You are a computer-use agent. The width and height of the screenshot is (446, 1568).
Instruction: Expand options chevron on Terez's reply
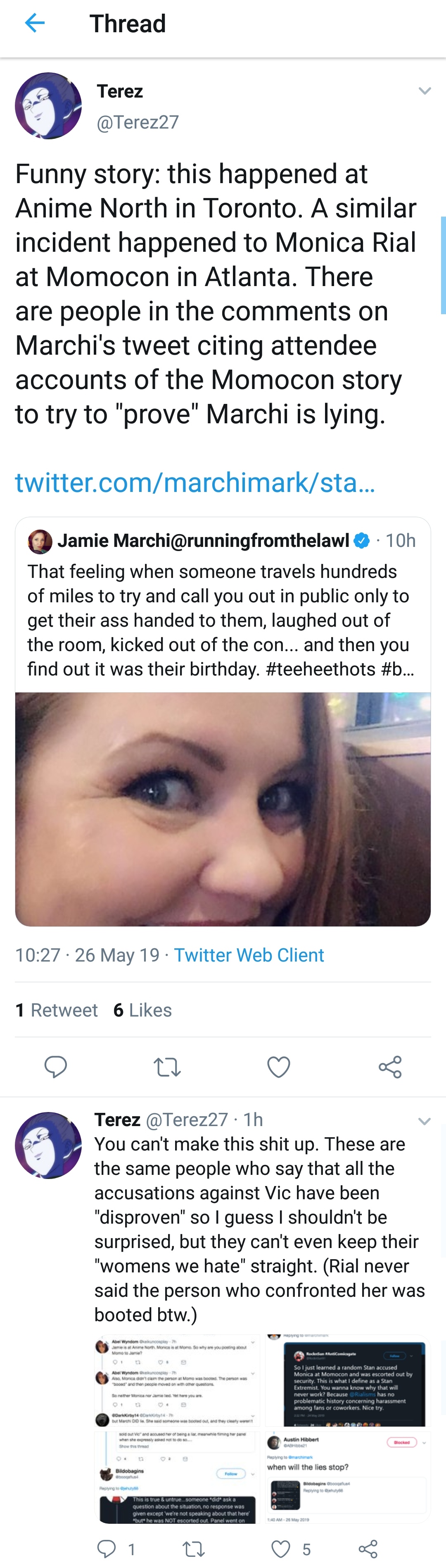pos(424,1121)
